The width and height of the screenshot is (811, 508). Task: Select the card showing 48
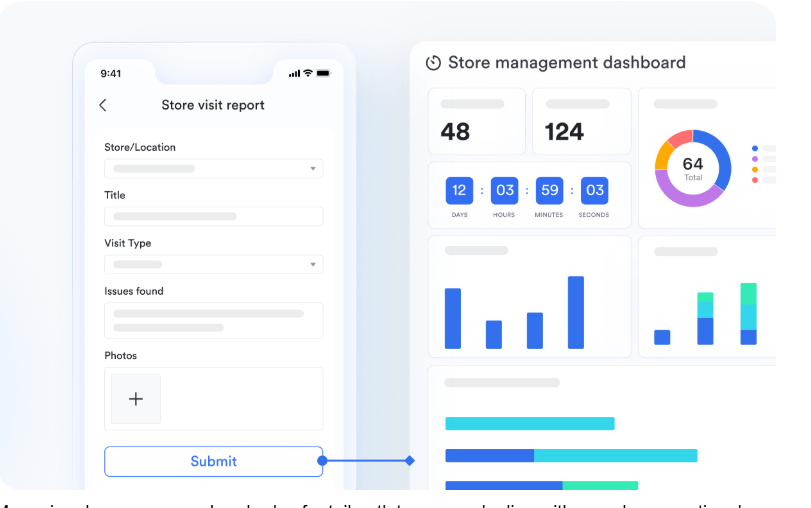click(x=476, y=121)
